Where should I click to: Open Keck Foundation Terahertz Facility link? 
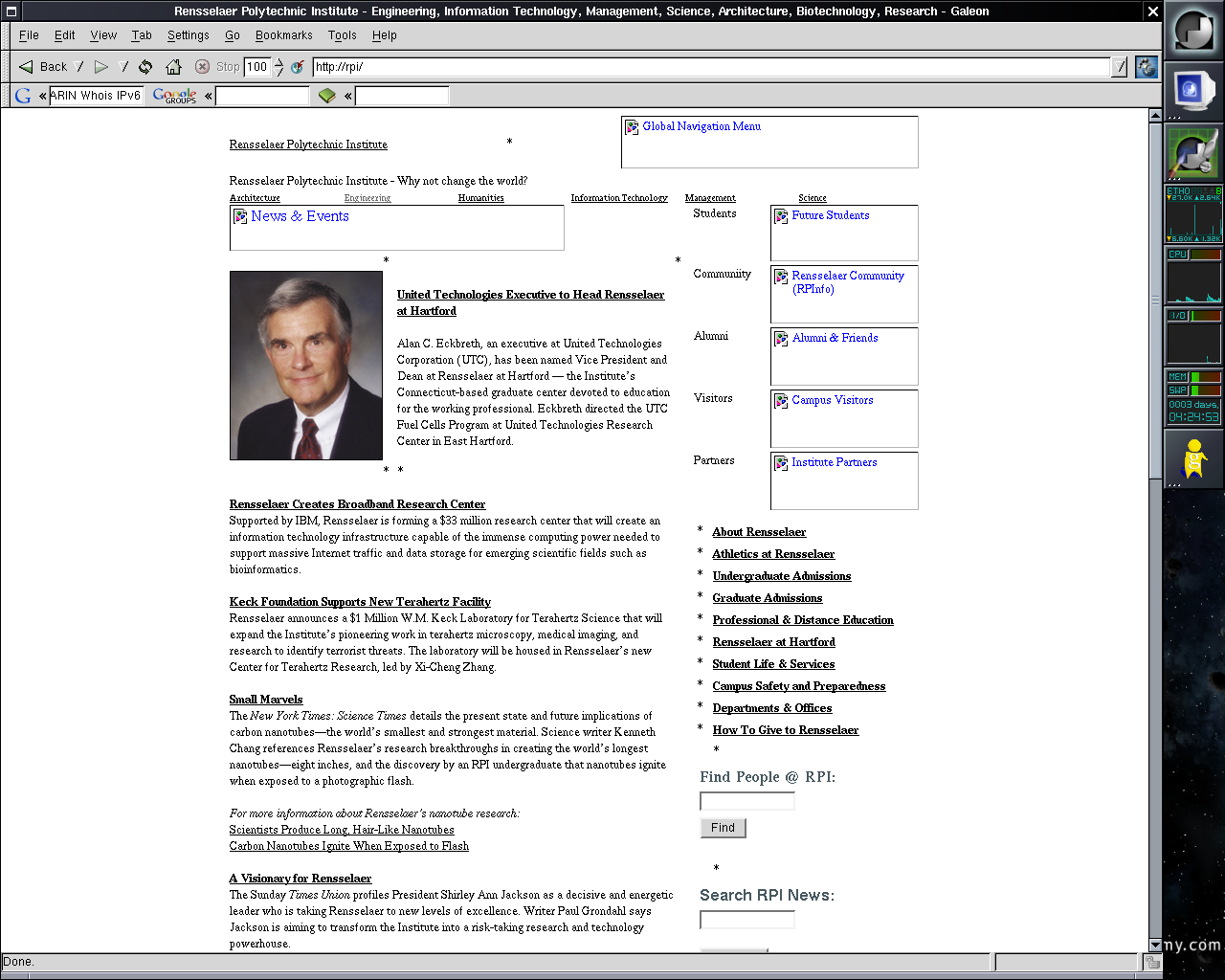(x=360, y=602)
